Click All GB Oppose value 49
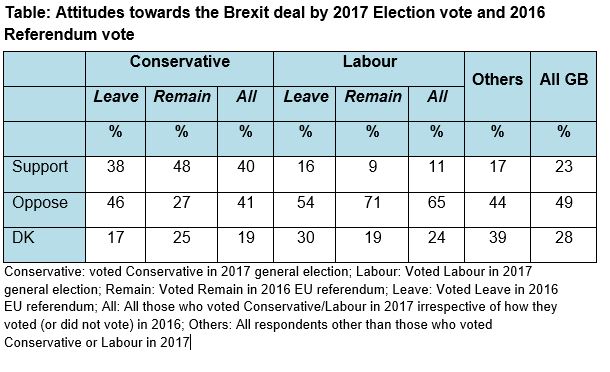This screenshot has height=372, width=610. tap(564, 202)
